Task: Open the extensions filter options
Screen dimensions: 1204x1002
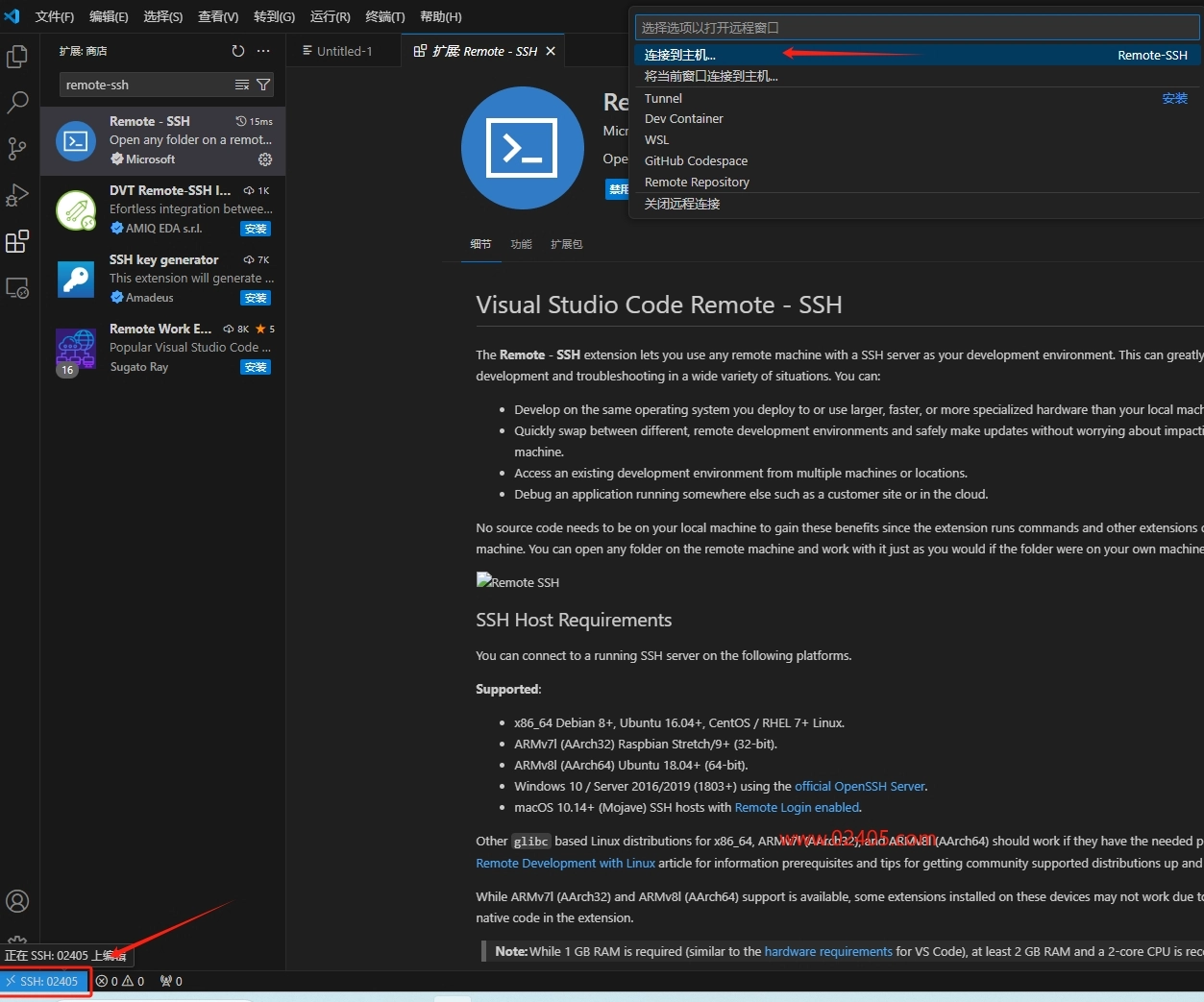Action: pyautogui.click(x=262, y=85)
